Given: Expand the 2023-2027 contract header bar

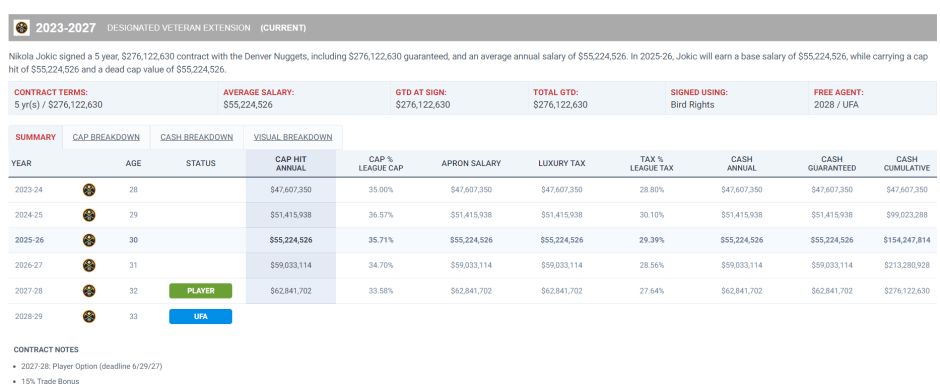Looking at the screenshot, I should pos(472,28).
